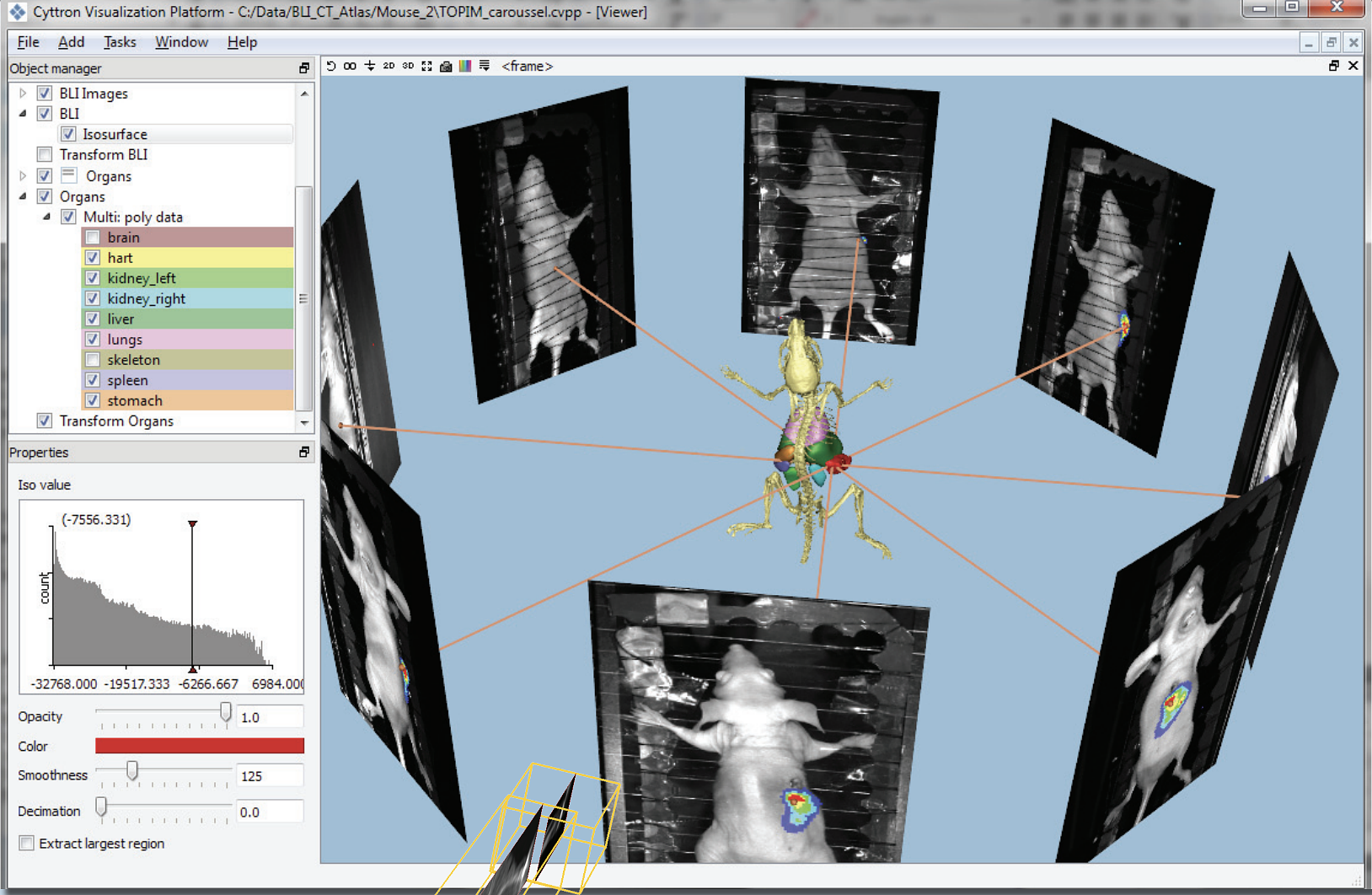Click the infinity loop icon in the viewer toolbar
This screenshot has width=1372, height=895.
click(351, 66)
